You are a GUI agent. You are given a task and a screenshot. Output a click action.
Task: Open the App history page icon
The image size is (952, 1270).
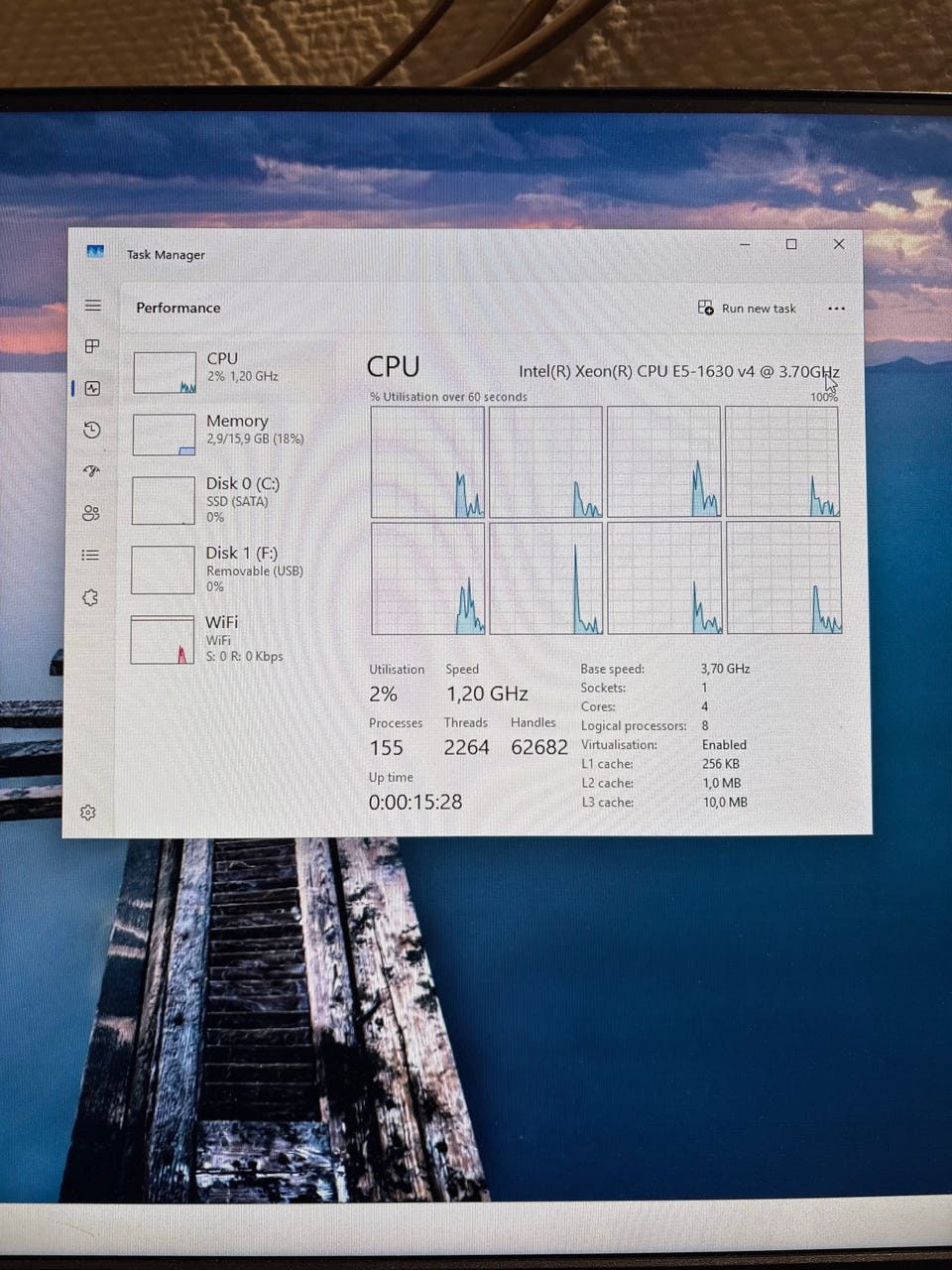point(92,430)
